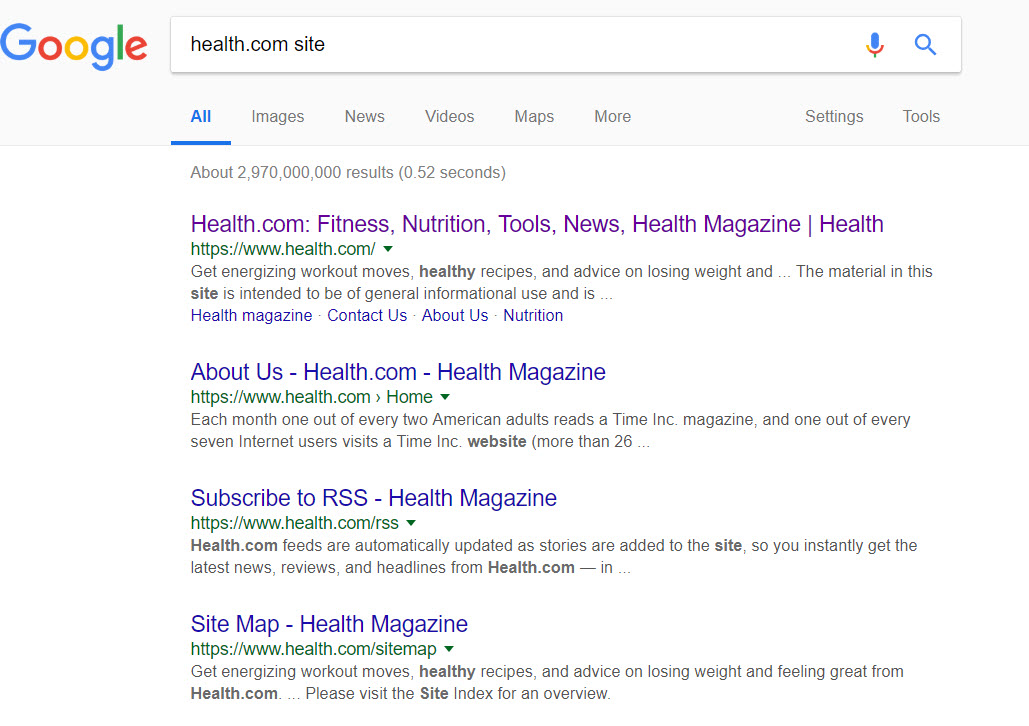The image size is (1029, 726).
Task: Open the Videos tab
Action: [450, 117]
